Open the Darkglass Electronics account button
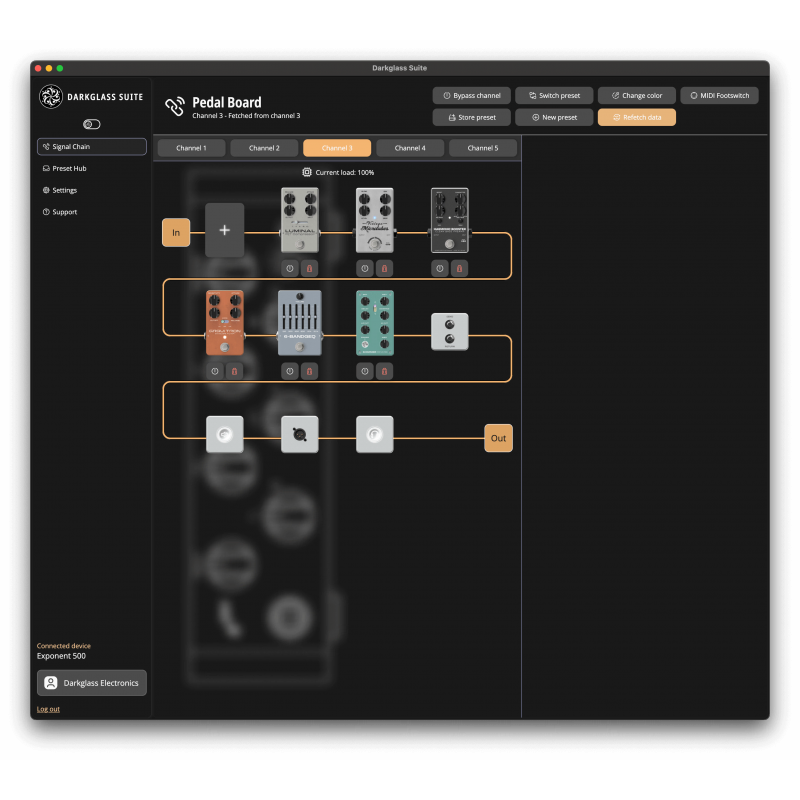This screenshot has height=800, width=800. pos(92,683)
